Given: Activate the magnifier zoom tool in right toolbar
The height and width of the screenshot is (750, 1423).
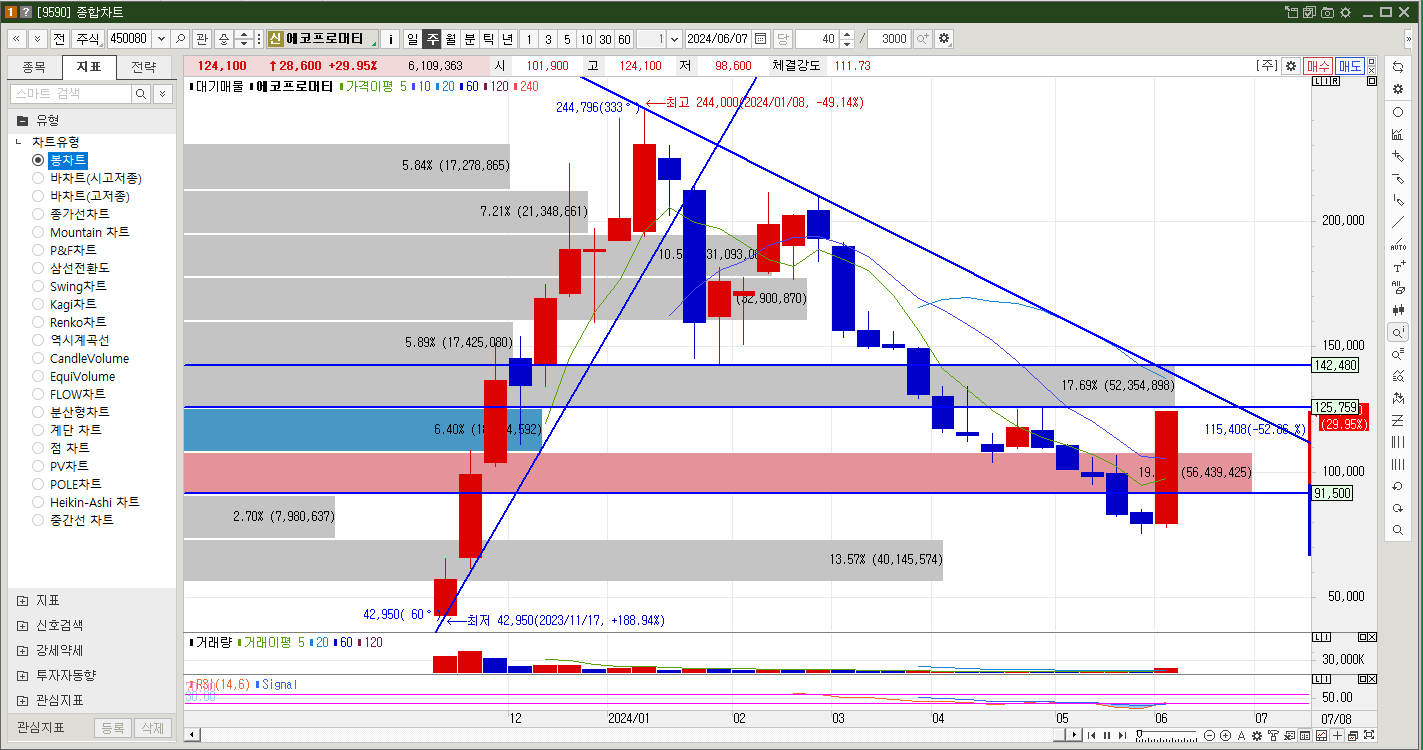Looking at the screenshot, I should [1398, 332].
